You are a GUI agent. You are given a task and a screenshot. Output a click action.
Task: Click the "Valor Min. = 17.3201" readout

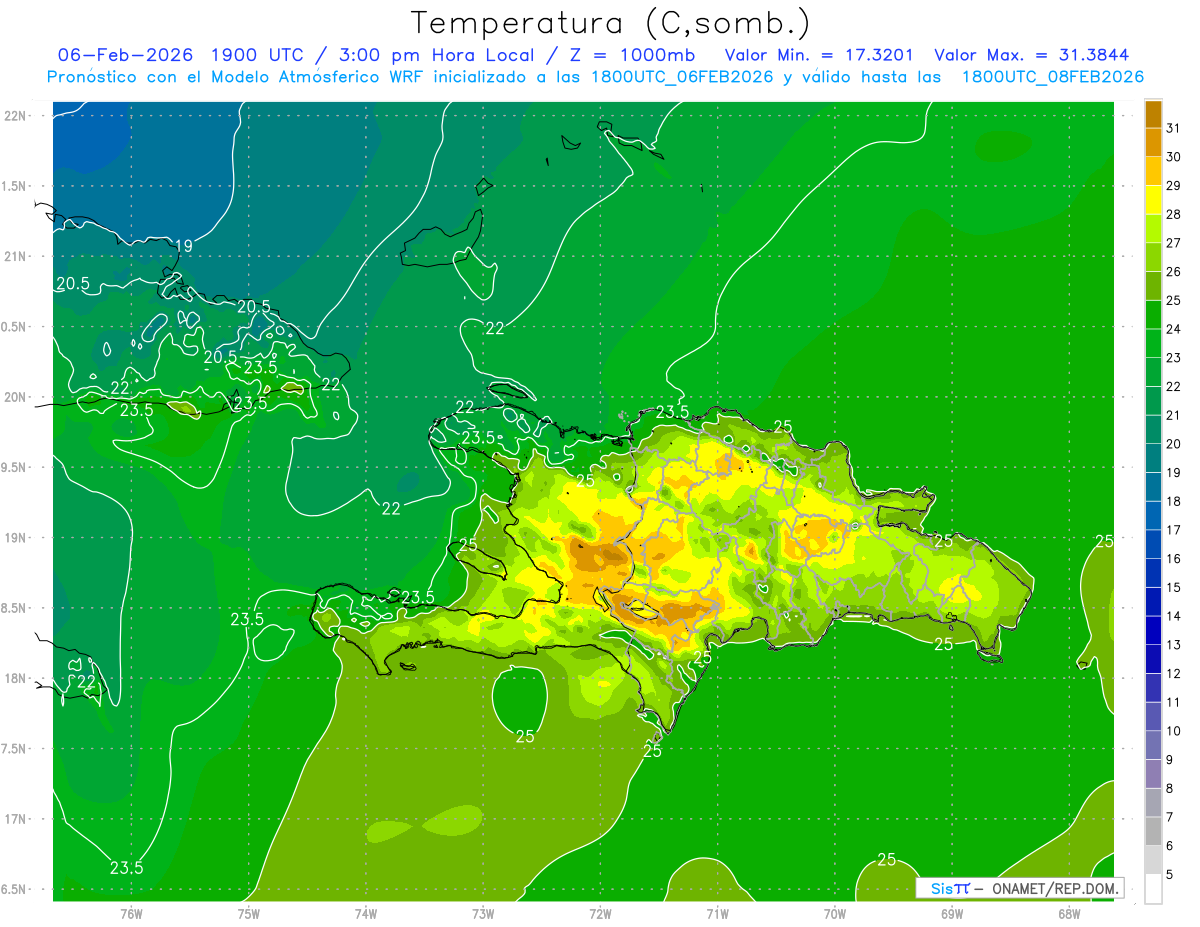(818, 55)
